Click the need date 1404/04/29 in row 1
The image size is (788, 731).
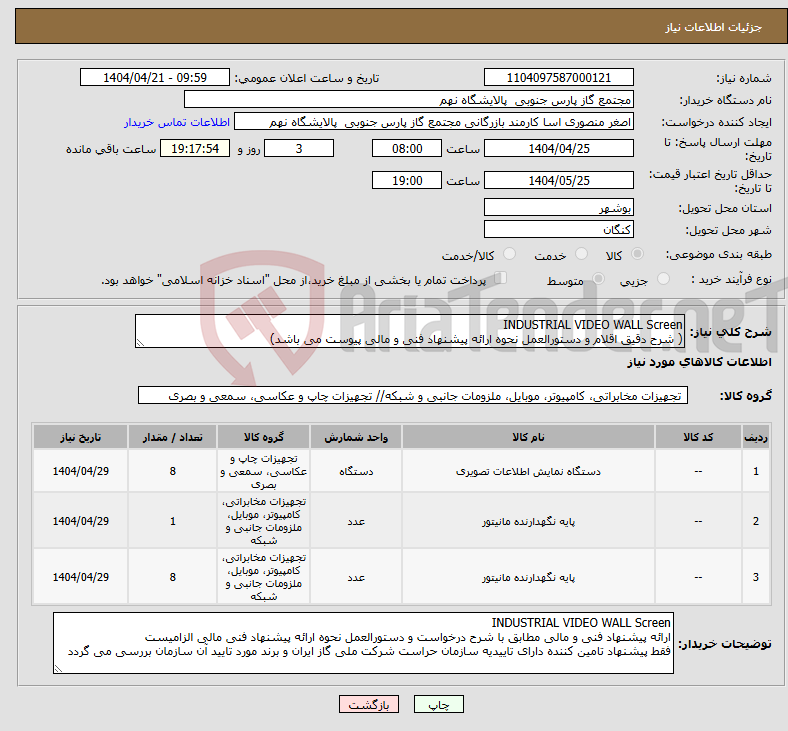point(80,471)
